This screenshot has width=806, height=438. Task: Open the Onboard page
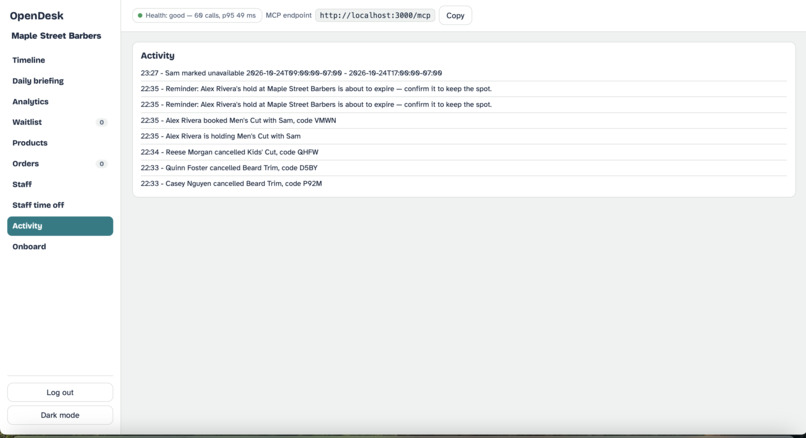click(x=60, y=247)
